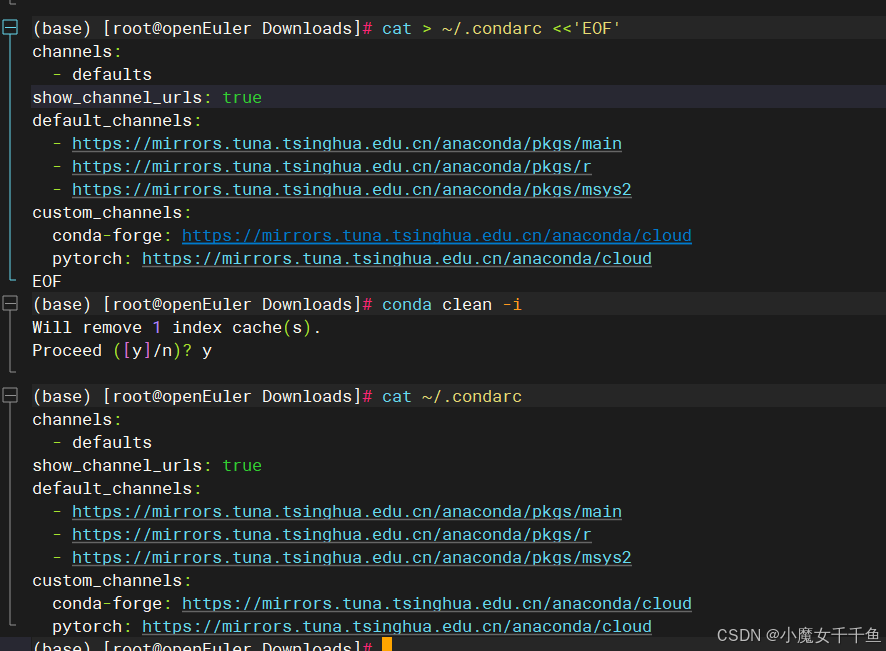Open pkgs/msys2 link in cat output

point(351,557)
